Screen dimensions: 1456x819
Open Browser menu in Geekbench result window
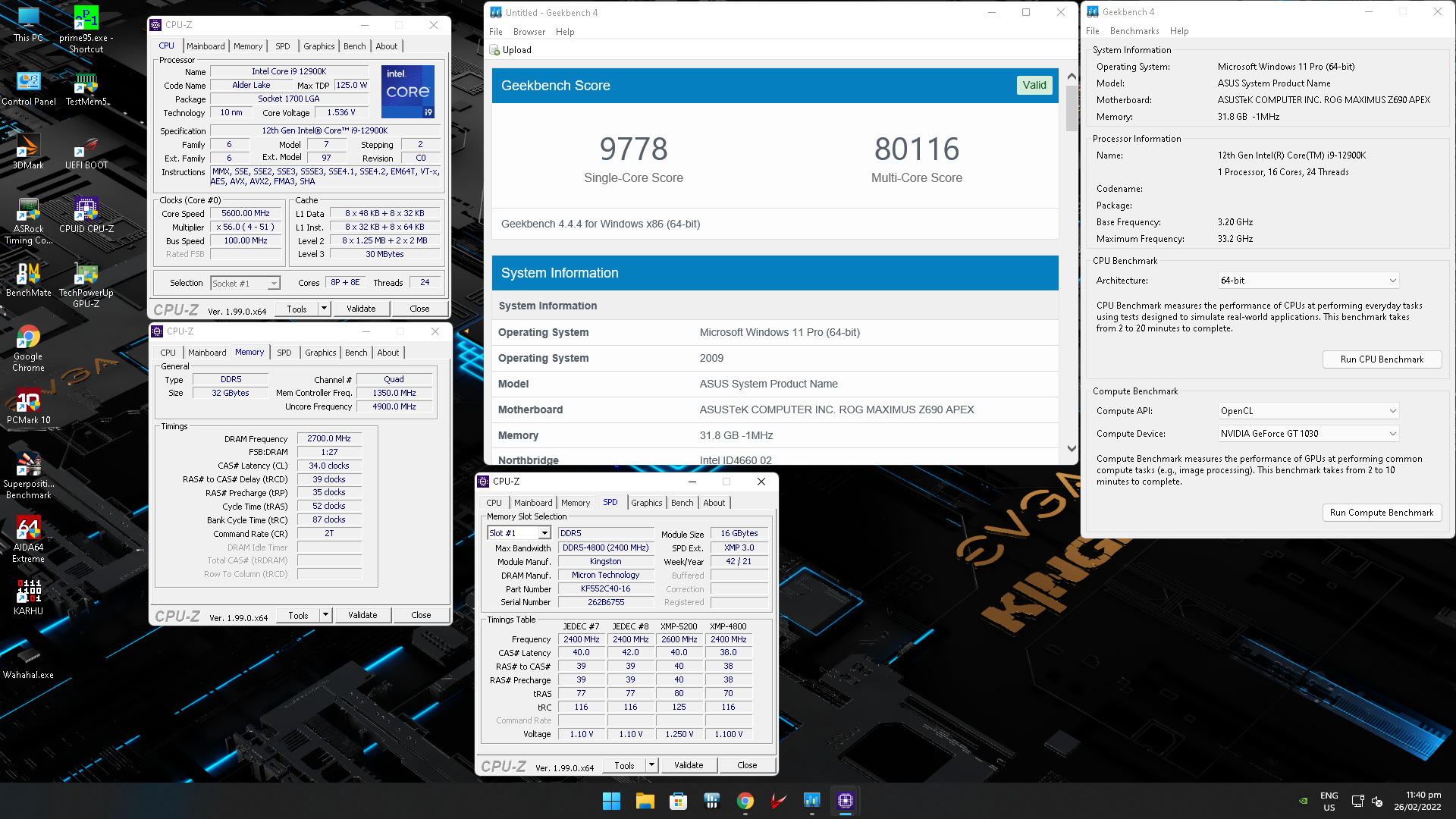point(529,32)
